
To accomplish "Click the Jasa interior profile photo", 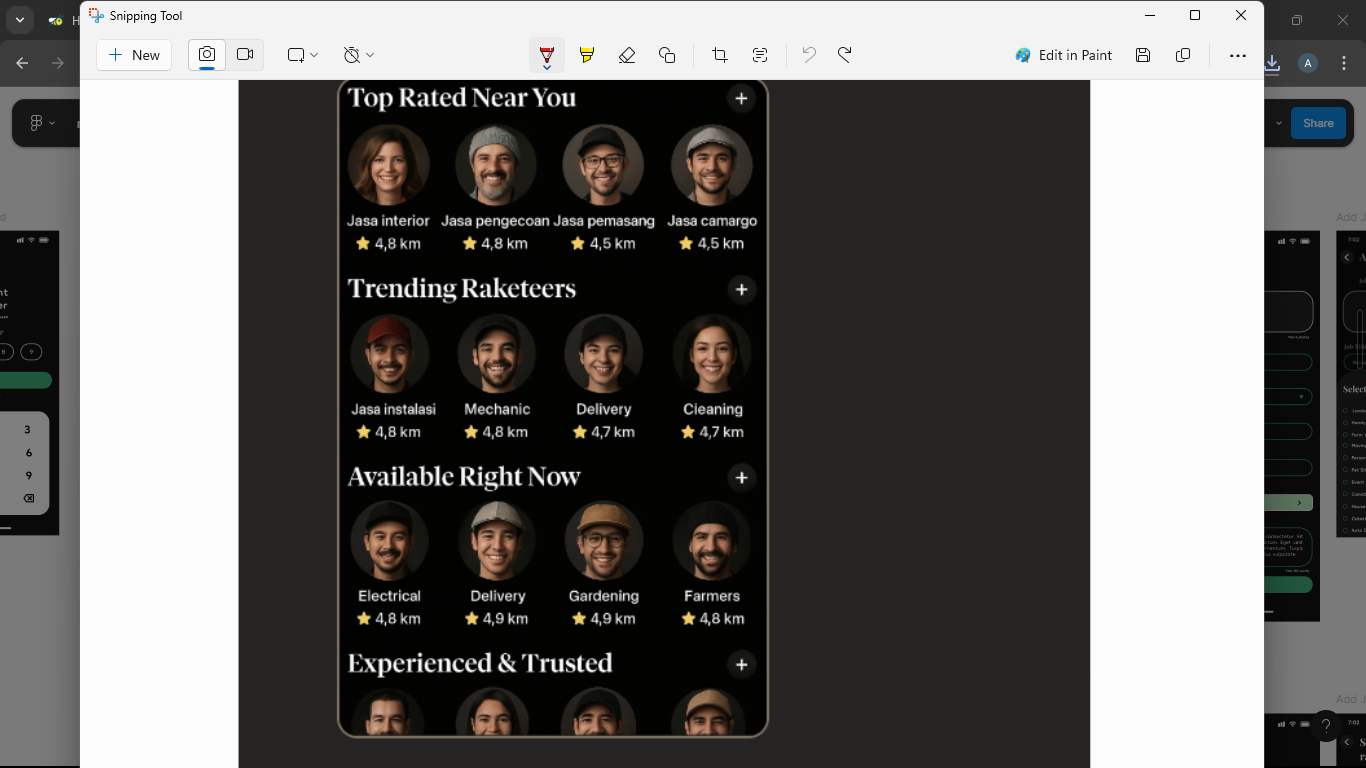I will [x=388, y=166].
